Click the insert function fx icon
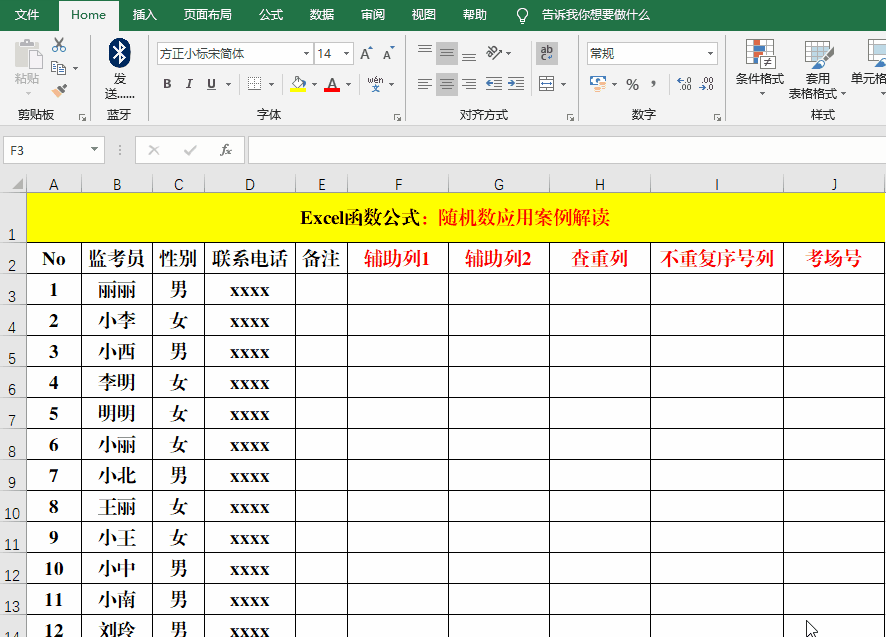 click(x=226, y=150)
